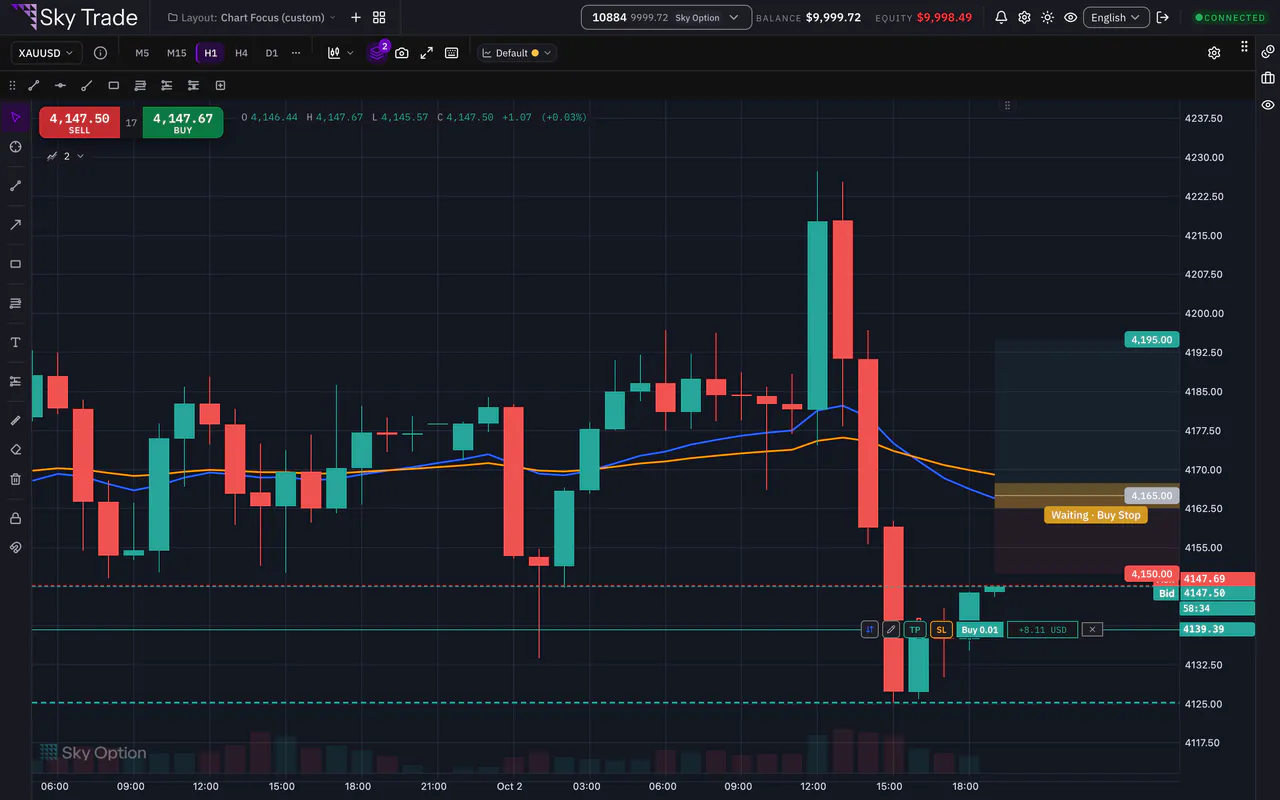Open fullscreen chart with expand arrows icon
The height and width of the screenshot is (800, 1280).
point(427,53)
